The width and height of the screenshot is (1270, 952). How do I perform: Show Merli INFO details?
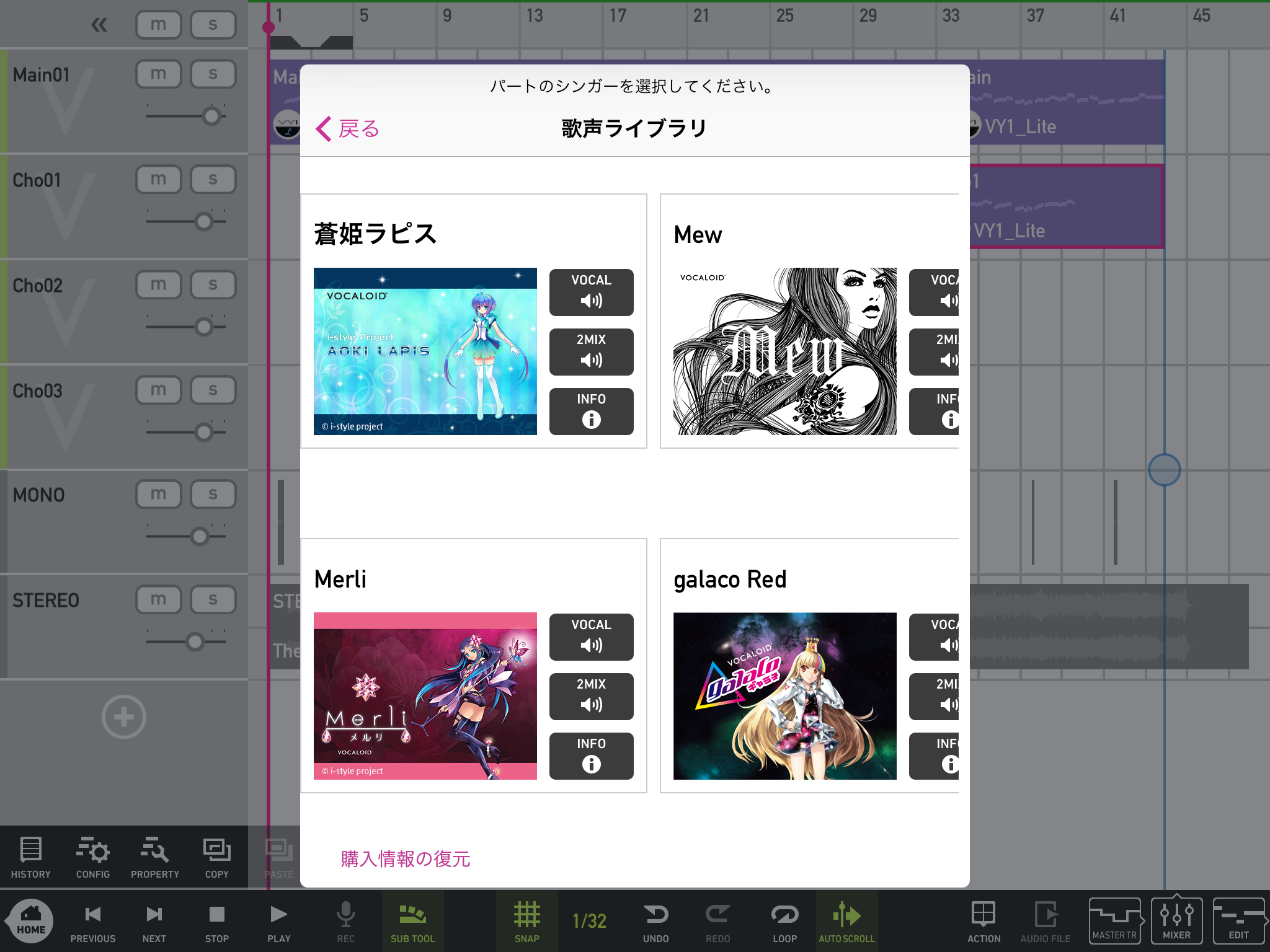pyautogui.click(x=592, y=756)
